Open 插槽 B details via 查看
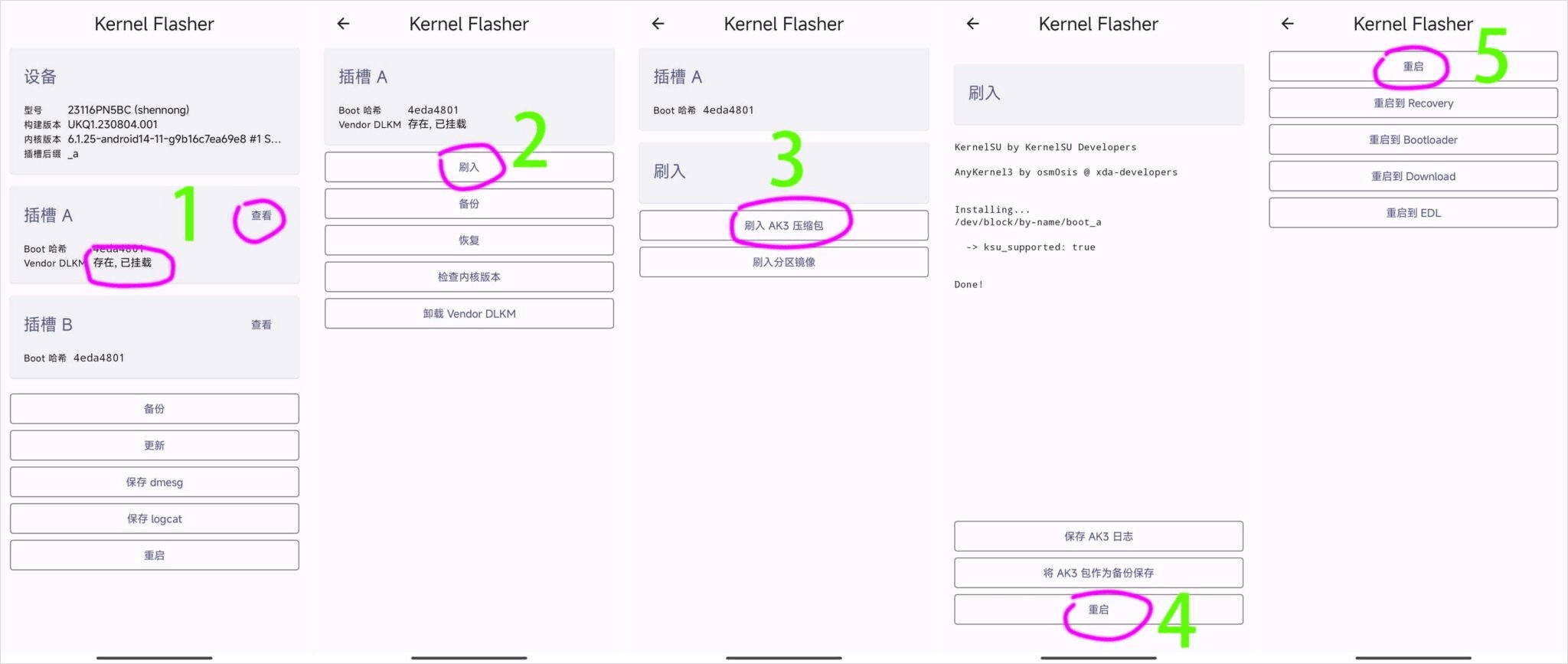The height and width of the screenshot is (664, 1568). click(260, 324)
